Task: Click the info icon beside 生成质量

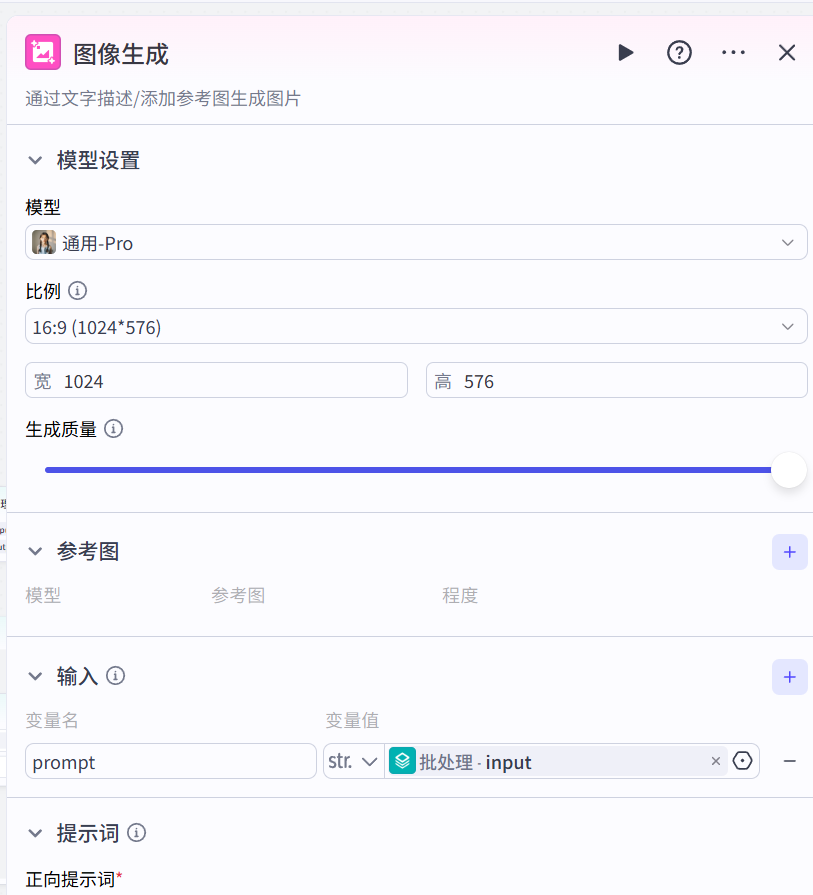Action: pos(114,429)
